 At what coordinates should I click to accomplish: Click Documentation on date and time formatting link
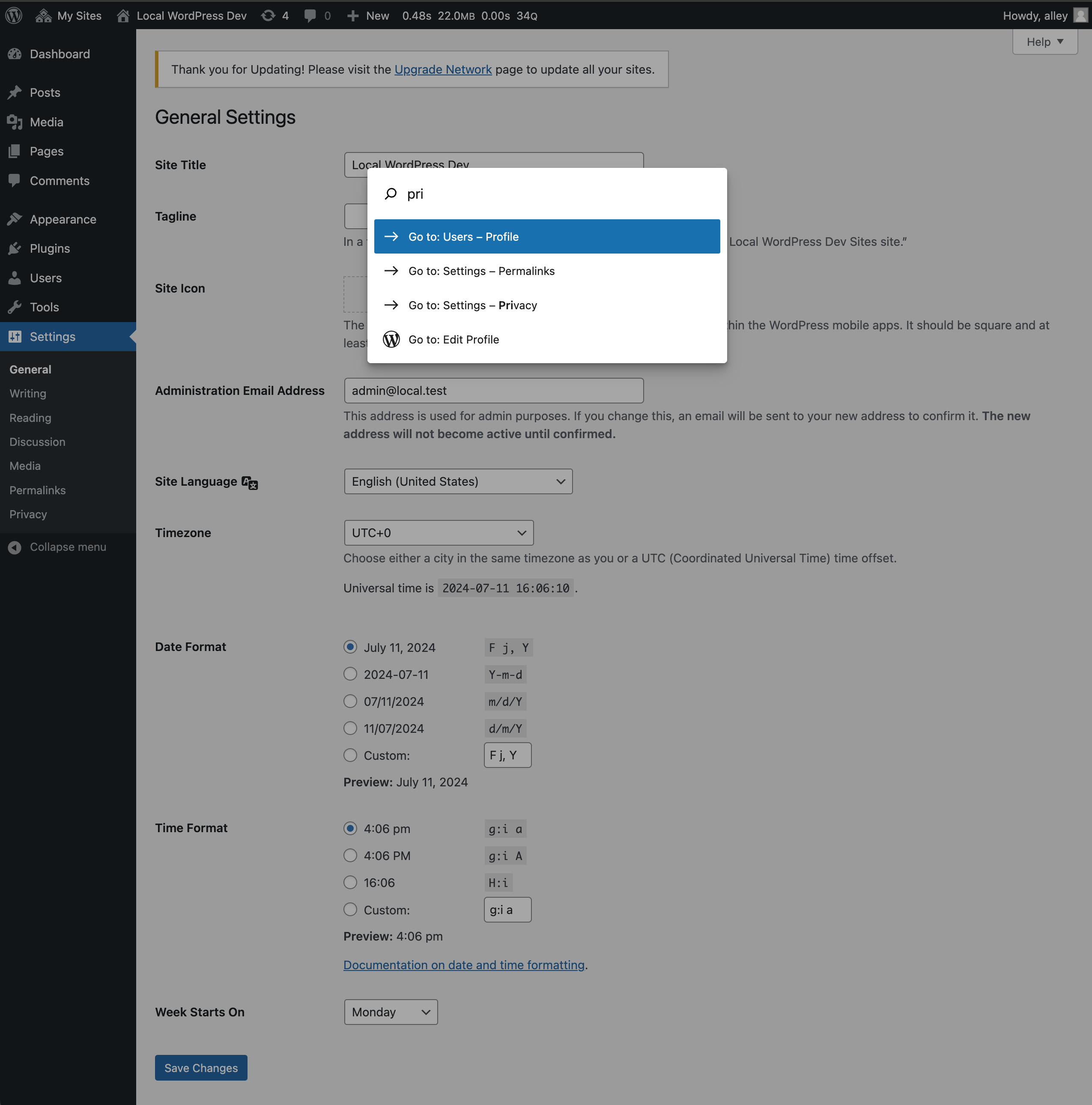463,964
